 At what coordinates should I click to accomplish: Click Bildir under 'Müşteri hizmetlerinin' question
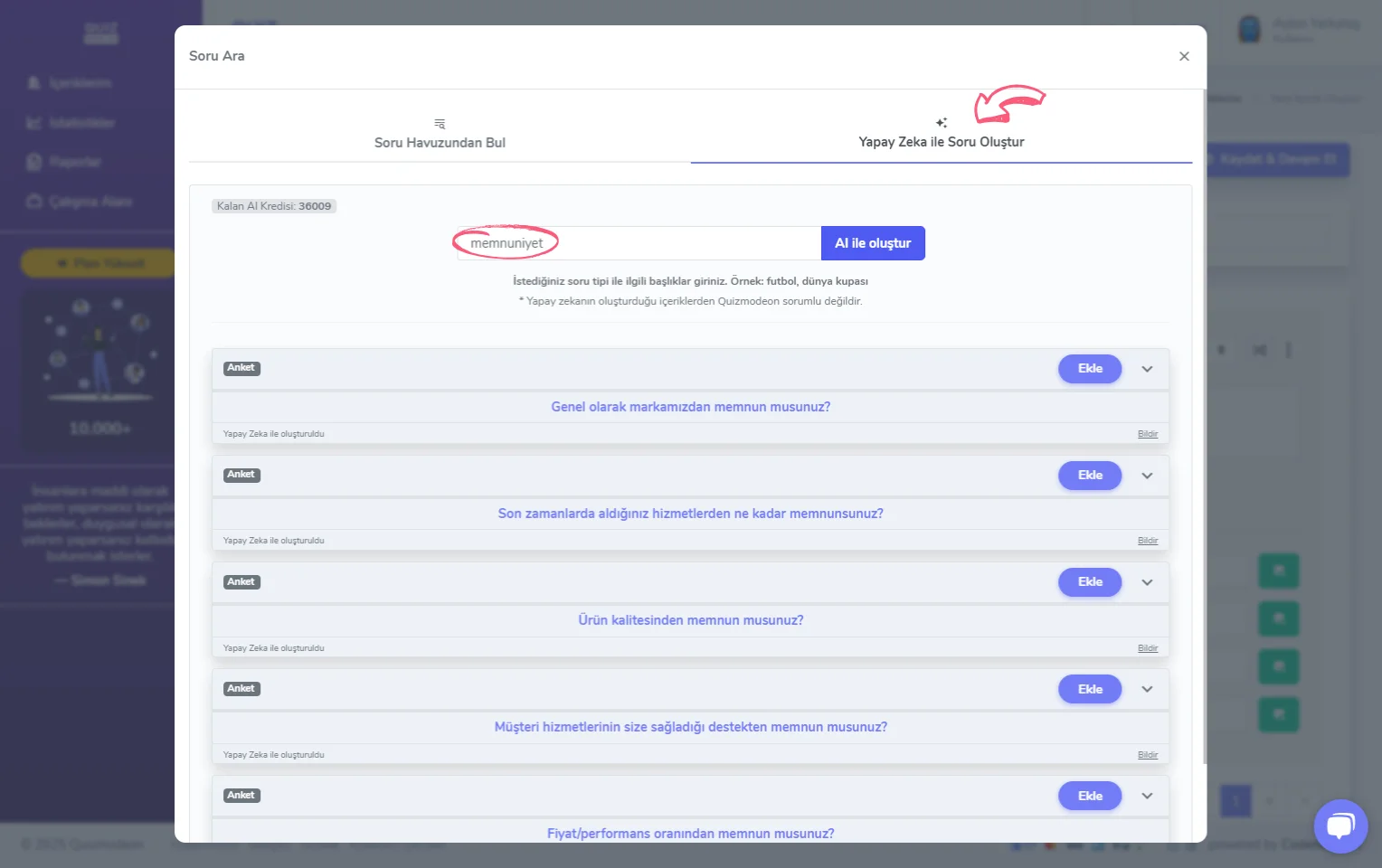(1147, 755)
